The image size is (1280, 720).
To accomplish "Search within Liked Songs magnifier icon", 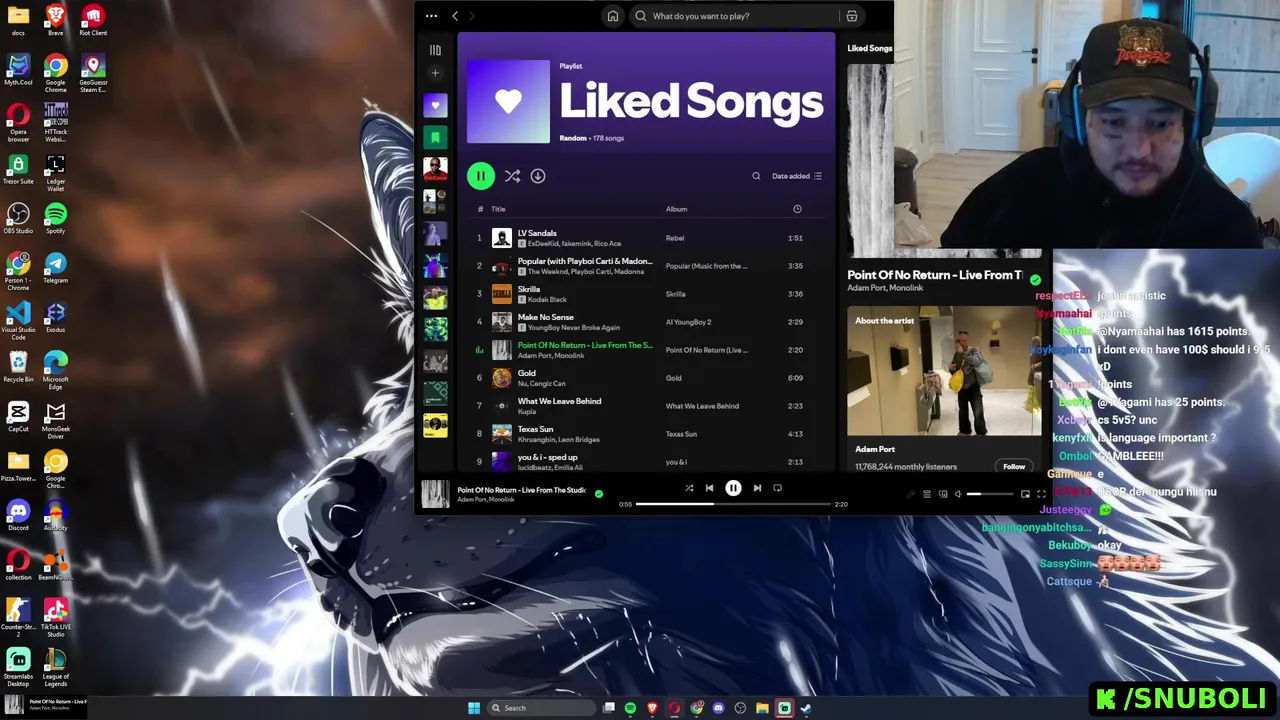I will coord(756,176).
